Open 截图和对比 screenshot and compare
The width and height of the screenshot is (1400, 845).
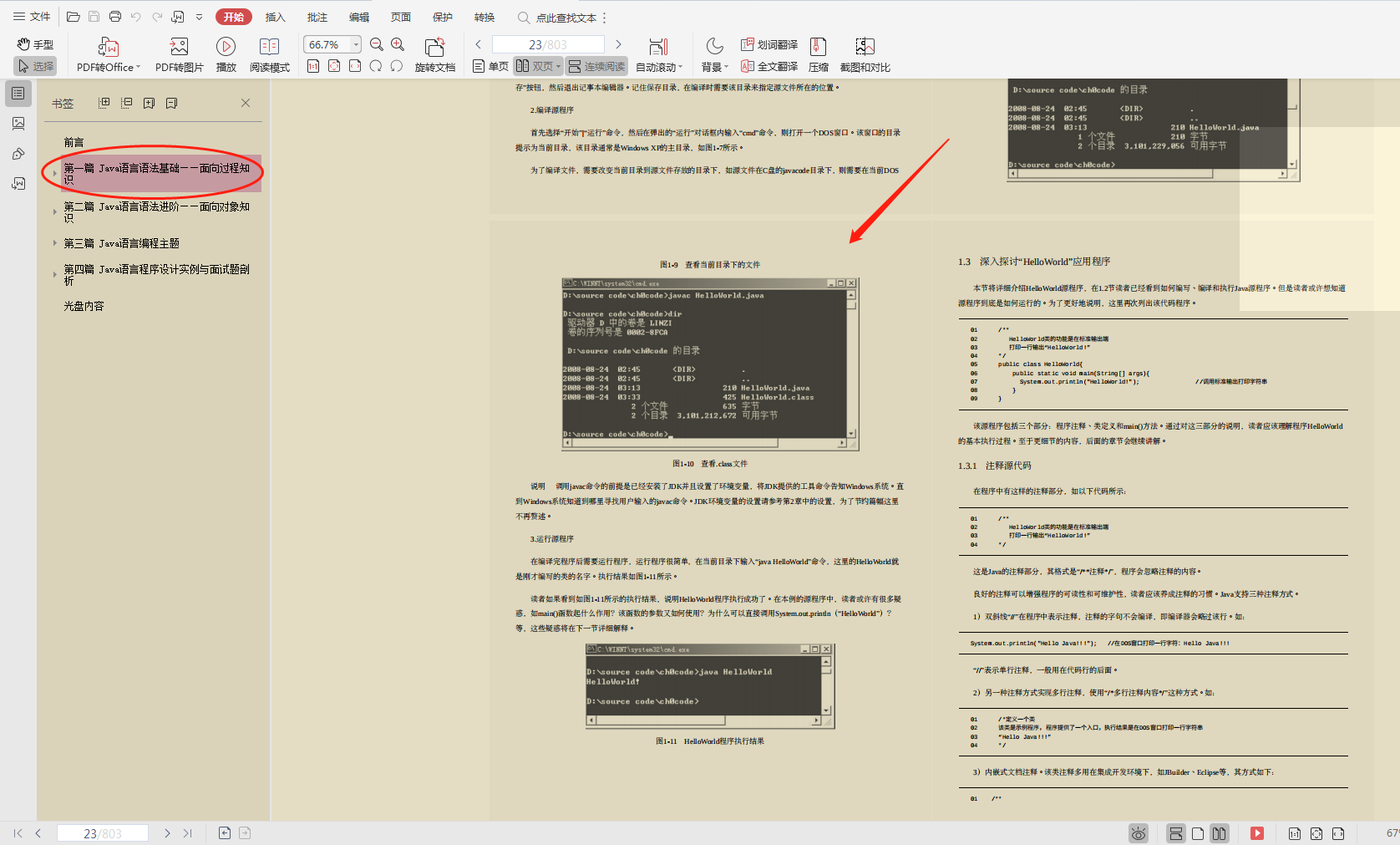click(865, 55)
